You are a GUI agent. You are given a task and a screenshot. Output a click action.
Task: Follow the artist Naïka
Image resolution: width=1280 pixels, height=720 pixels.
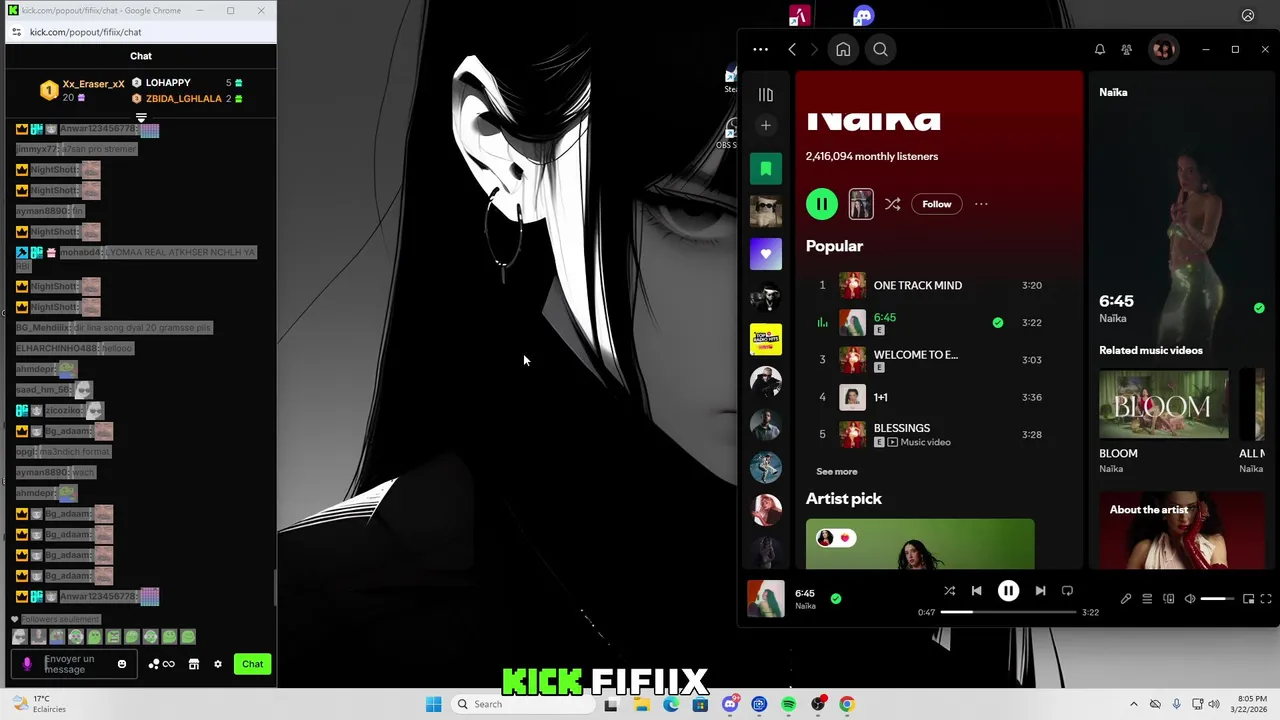click(937, 204)
